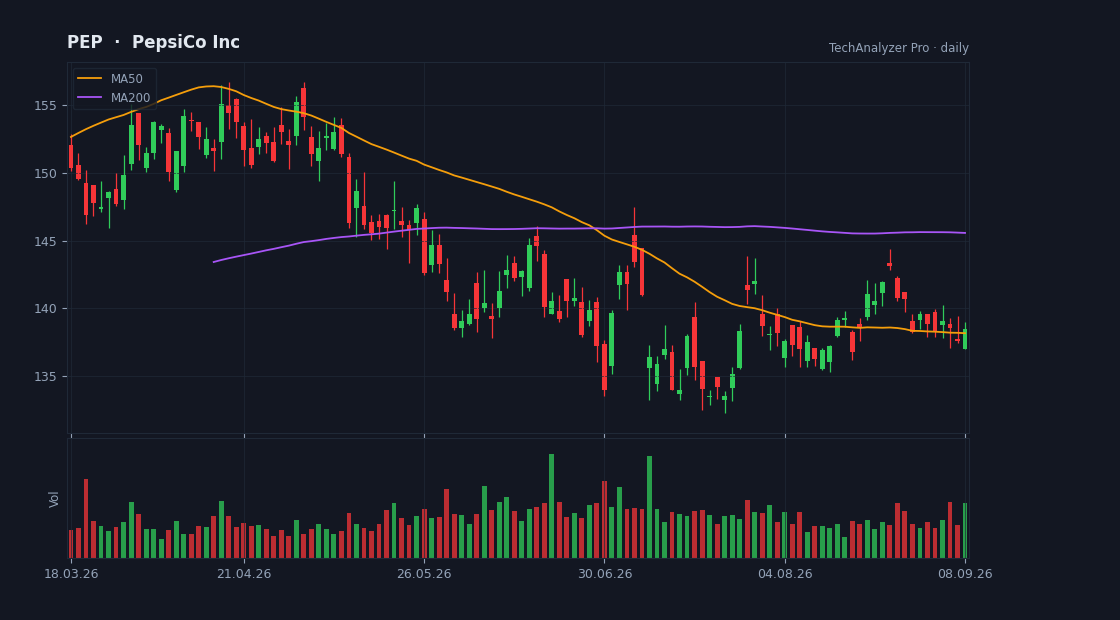Click the 21.04.26 date label
The height and width of the screenshot is (620, 1120).
[244, 574]
